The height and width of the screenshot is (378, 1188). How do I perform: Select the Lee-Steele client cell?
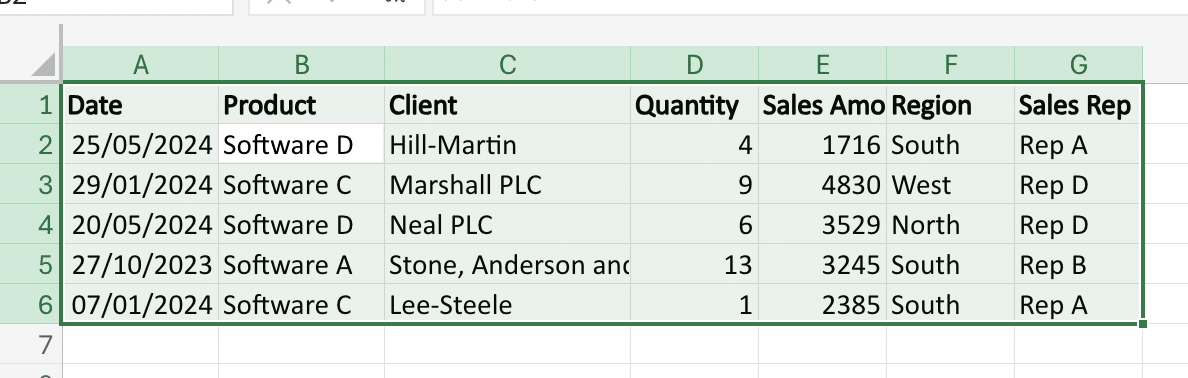pyautogui.click(x=507, y=305)
